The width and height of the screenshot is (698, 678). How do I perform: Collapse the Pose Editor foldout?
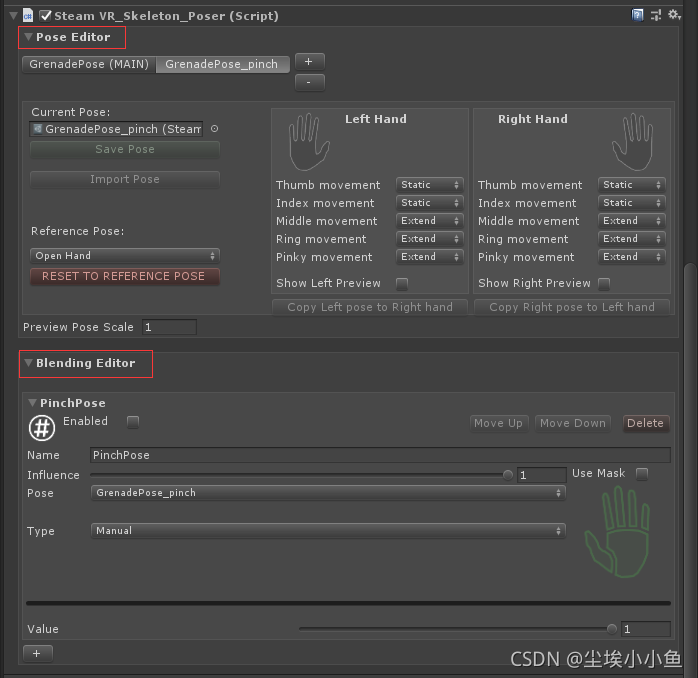tap(28, 37)
